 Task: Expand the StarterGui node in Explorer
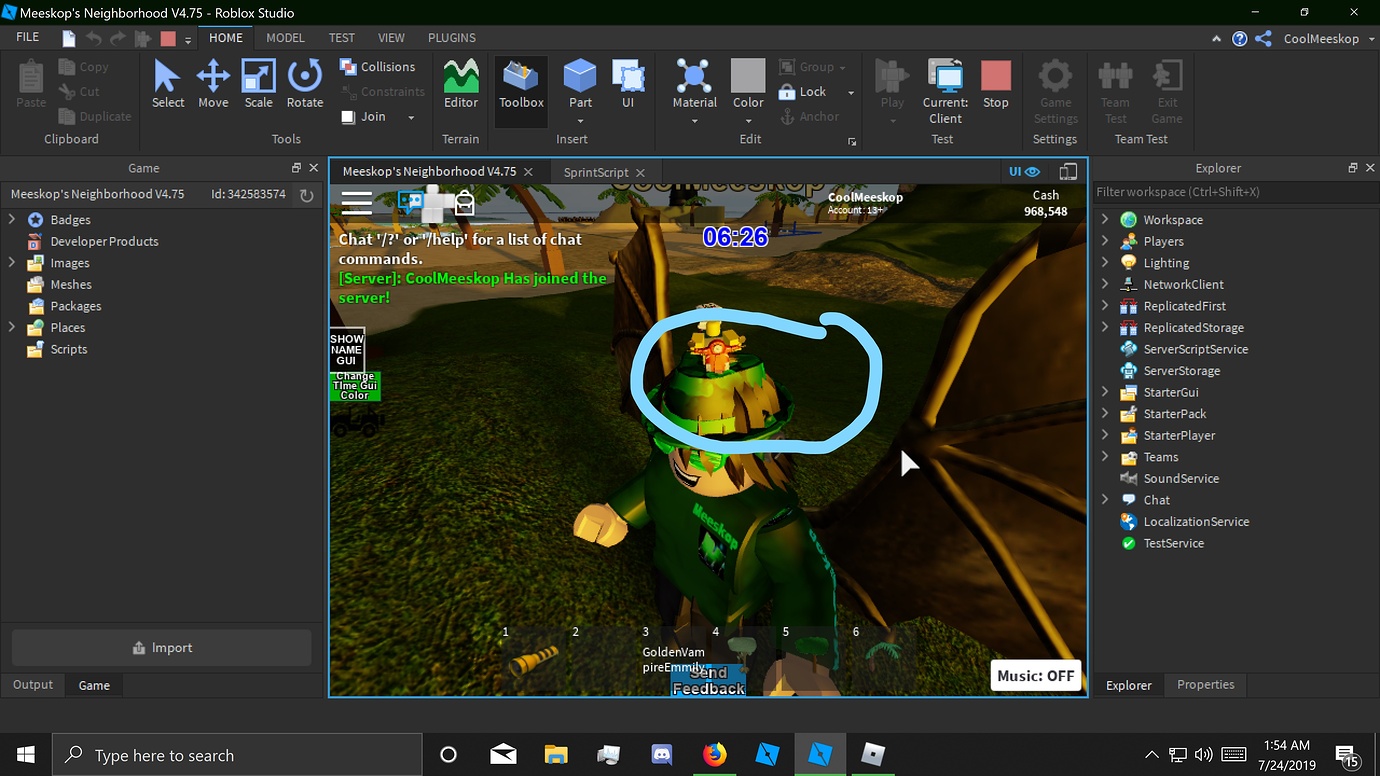[x=1105, y=392]
